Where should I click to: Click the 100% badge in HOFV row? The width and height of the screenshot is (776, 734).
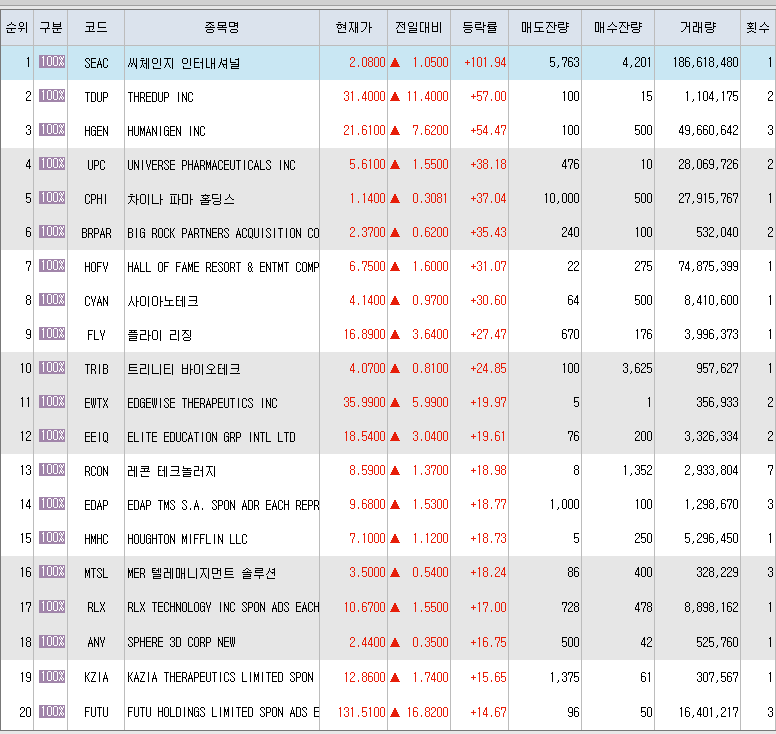[52, 265]
